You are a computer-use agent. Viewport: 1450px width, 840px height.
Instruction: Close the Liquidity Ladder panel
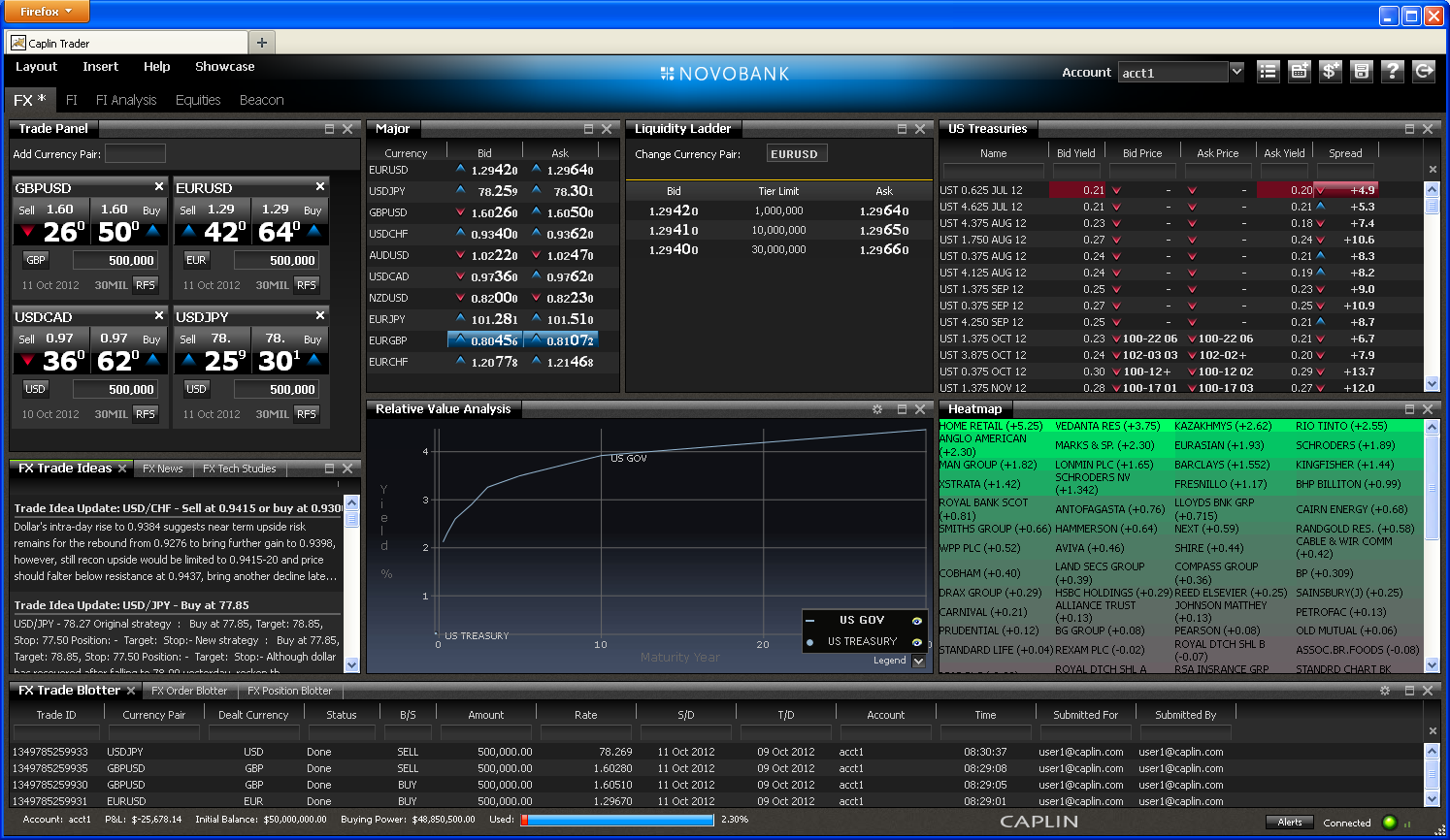click(920, 129)
